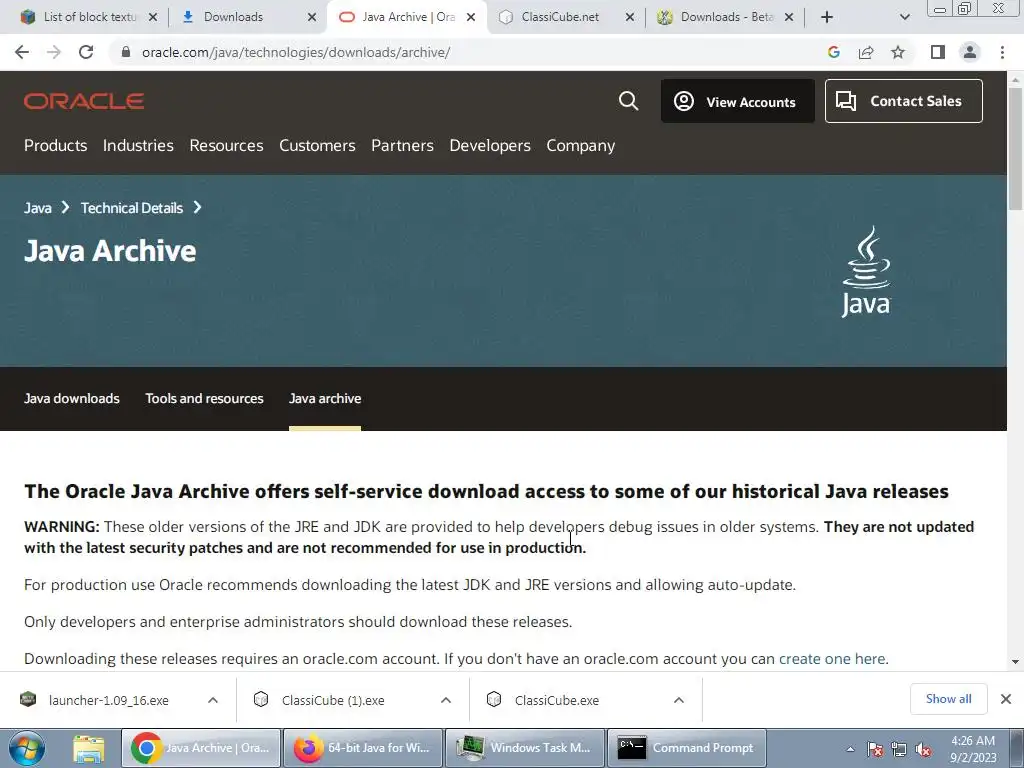Open the Chrome profile avatar
1024x768 pixels.
(970, 52)
